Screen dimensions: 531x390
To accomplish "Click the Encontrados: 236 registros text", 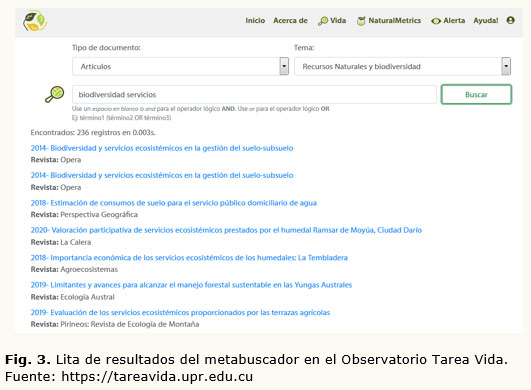I will (93, 132).
